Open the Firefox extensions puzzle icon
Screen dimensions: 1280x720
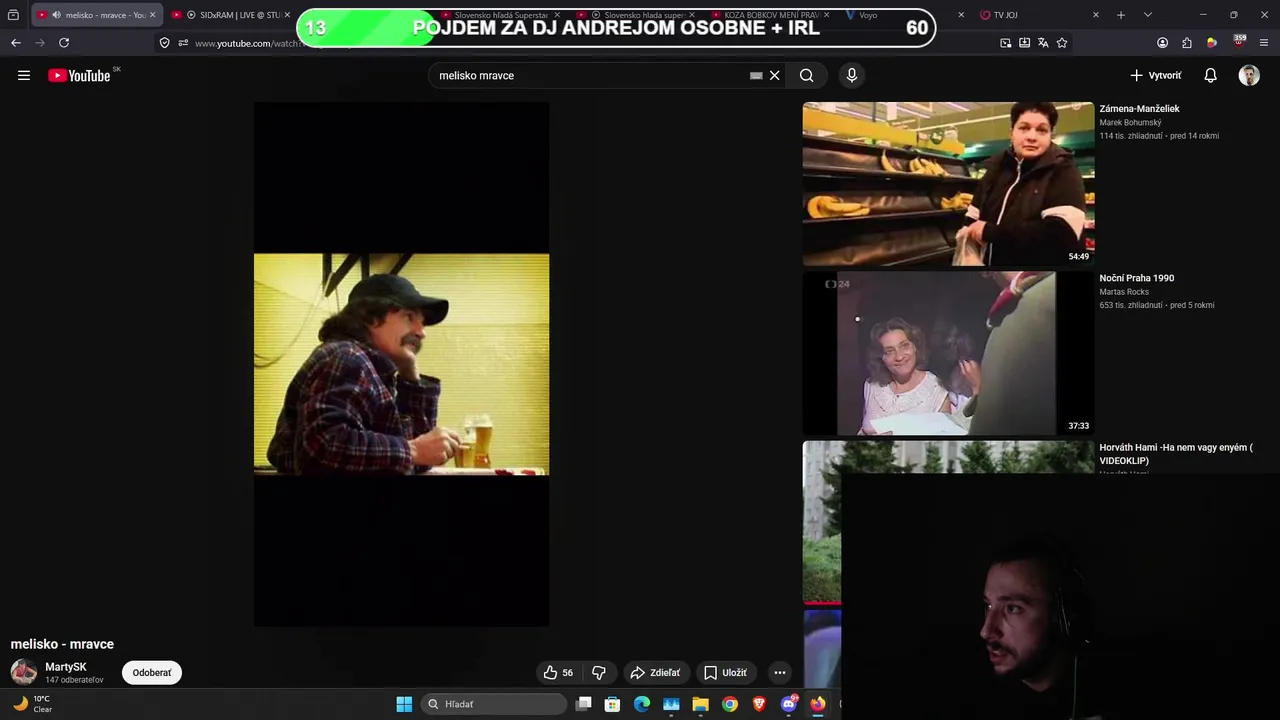point(1187,43)
